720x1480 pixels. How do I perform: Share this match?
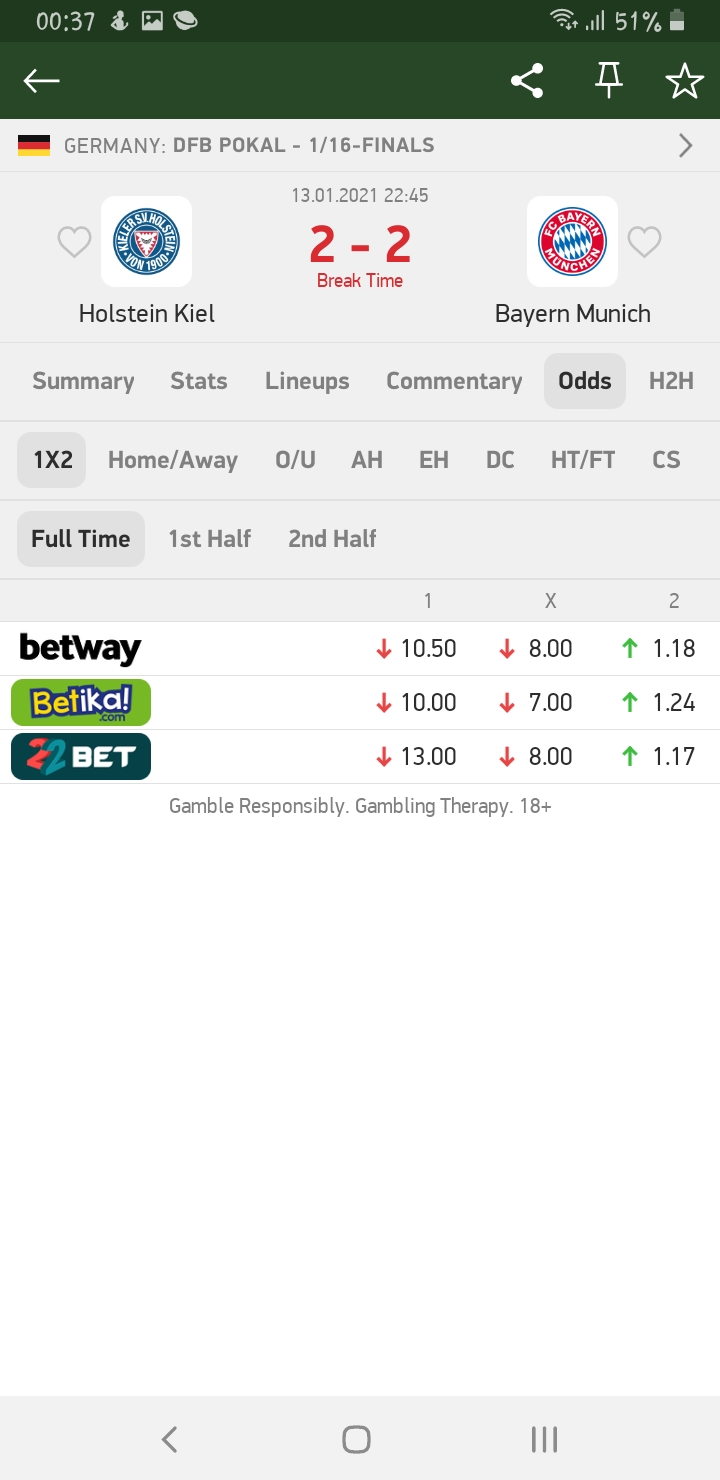(x=527, y=81)
